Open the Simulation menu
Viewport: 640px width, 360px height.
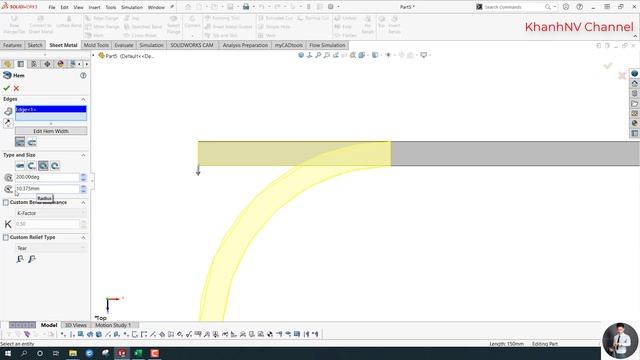132,7
